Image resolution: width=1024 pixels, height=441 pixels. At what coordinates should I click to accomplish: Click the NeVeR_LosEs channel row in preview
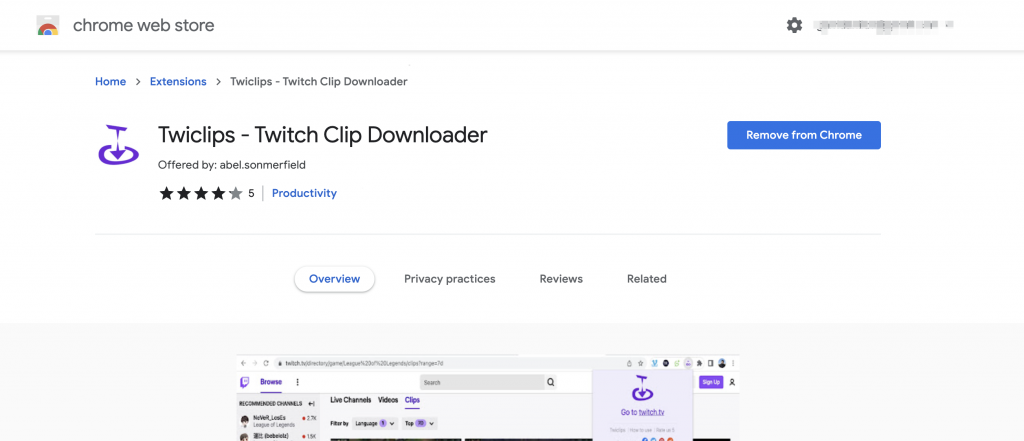276,421
